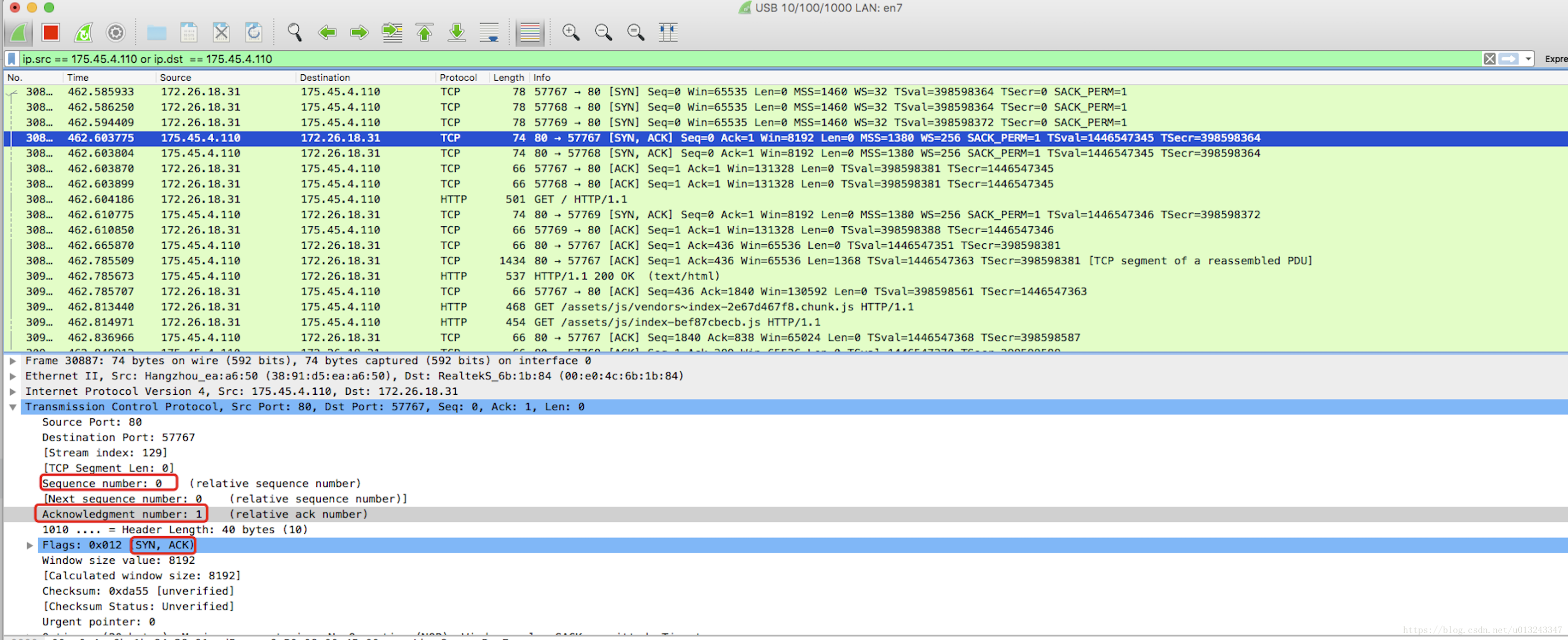Expand the Flags 0x012 field
This screenshot has height=640, width=1568.
tap(29, 545)
